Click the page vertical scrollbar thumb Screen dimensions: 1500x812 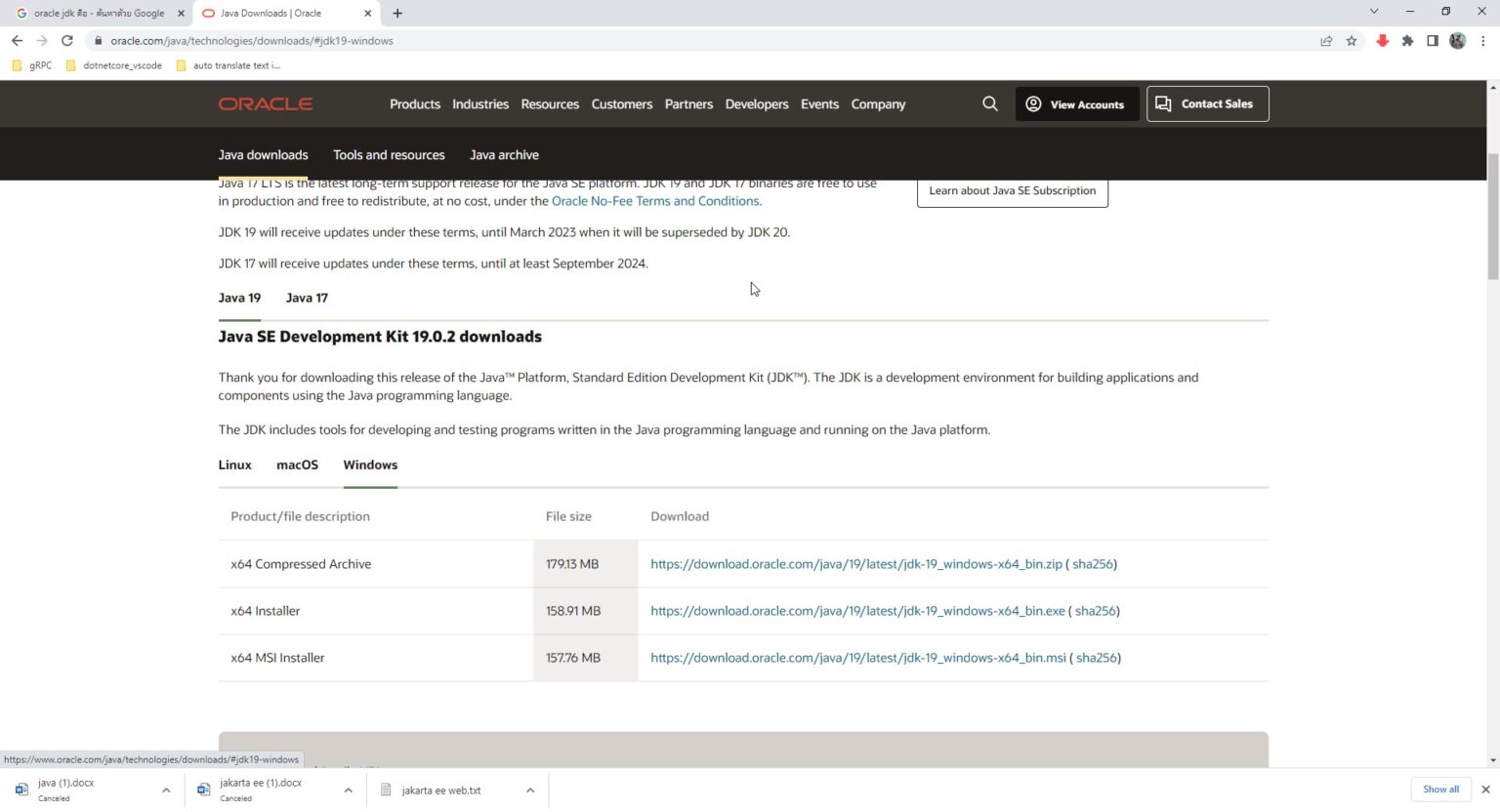point(1492,217)
